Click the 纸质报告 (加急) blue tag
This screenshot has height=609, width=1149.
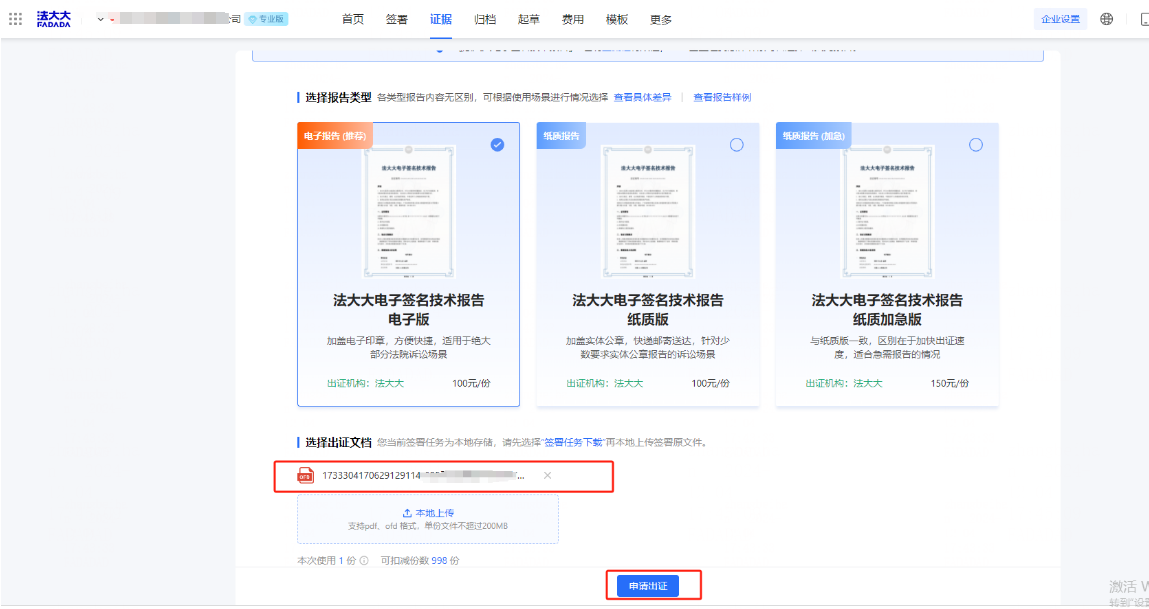813,136
